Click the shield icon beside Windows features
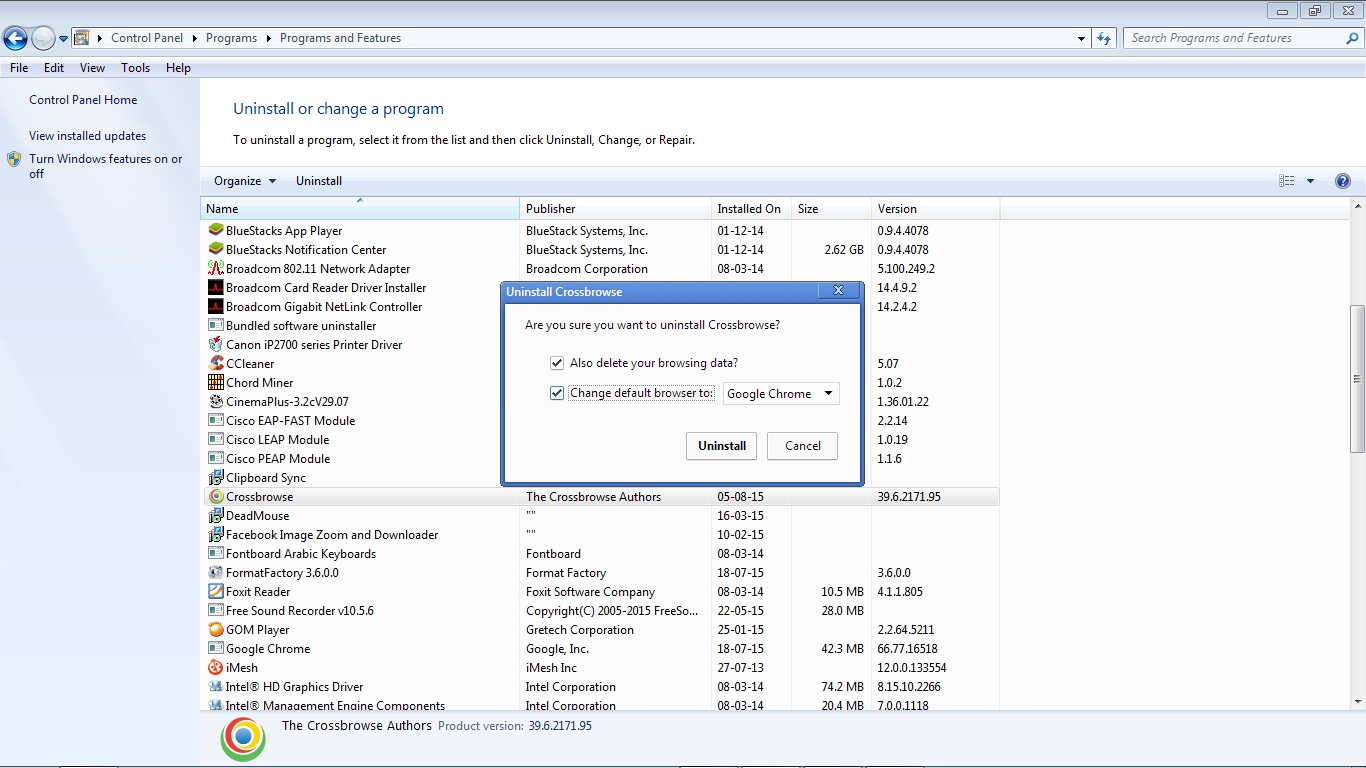Image resolution: width=1366 pixels, height=768 pixels. (x=14, y=159)
